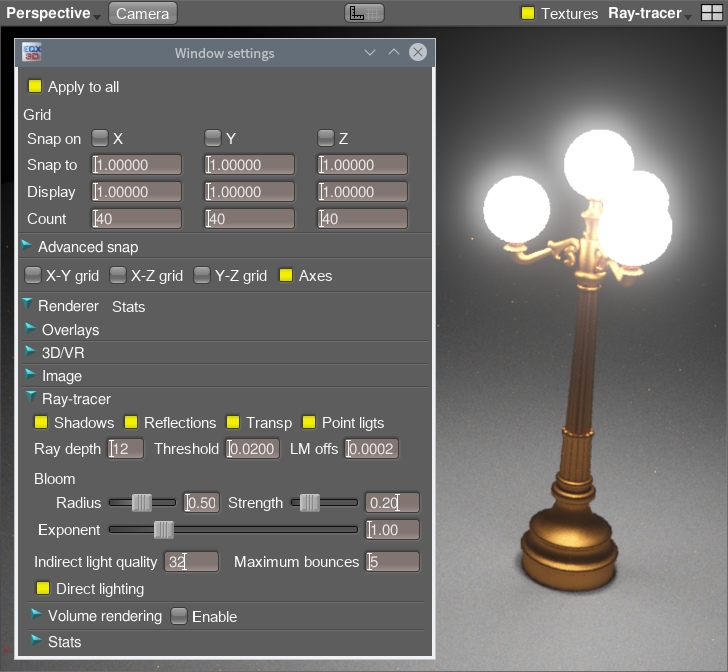Screen dimensions: 728x672
Task: Uncheck Apply to all
Action: (x=35, y=87)
